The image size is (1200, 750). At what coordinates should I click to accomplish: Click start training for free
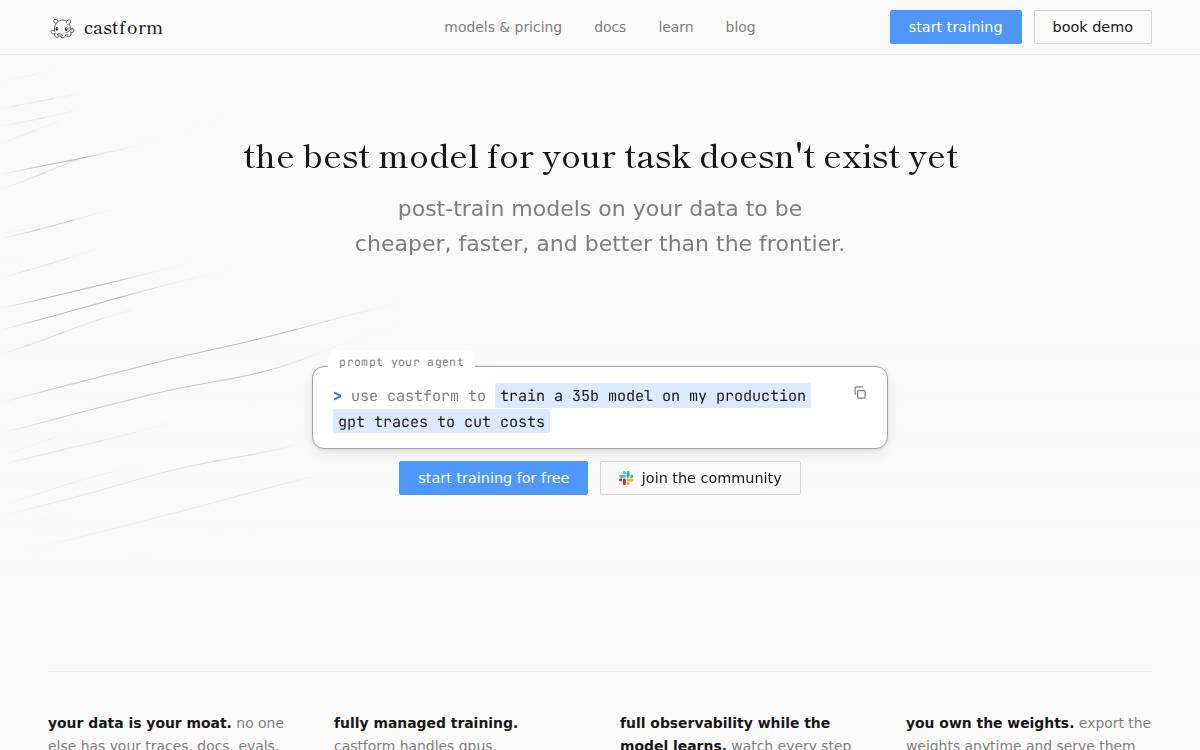[493, 478]
